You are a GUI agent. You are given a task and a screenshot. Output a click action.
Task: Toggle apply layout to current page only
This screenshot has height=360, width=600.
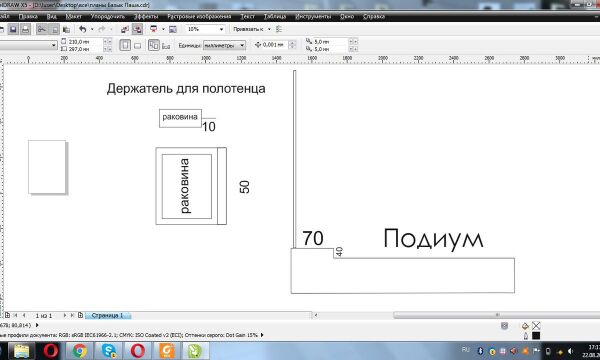click(x=166, y=46)
